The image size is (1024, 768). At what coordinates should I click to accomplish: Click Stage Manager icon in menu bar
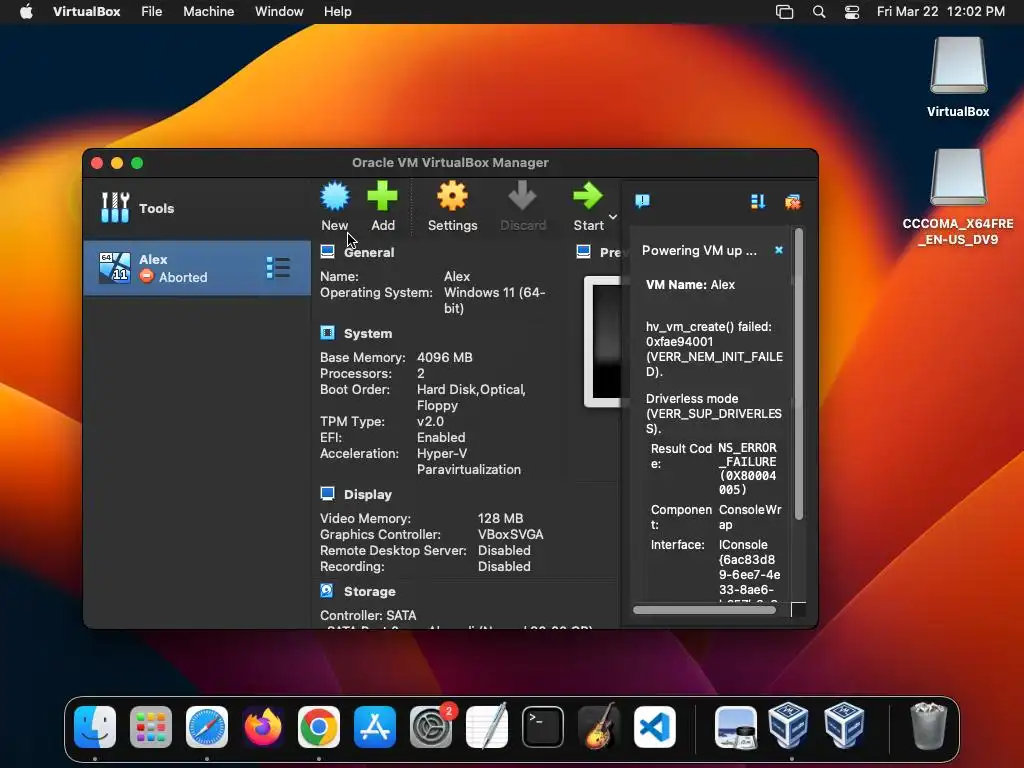click(784, 12)
